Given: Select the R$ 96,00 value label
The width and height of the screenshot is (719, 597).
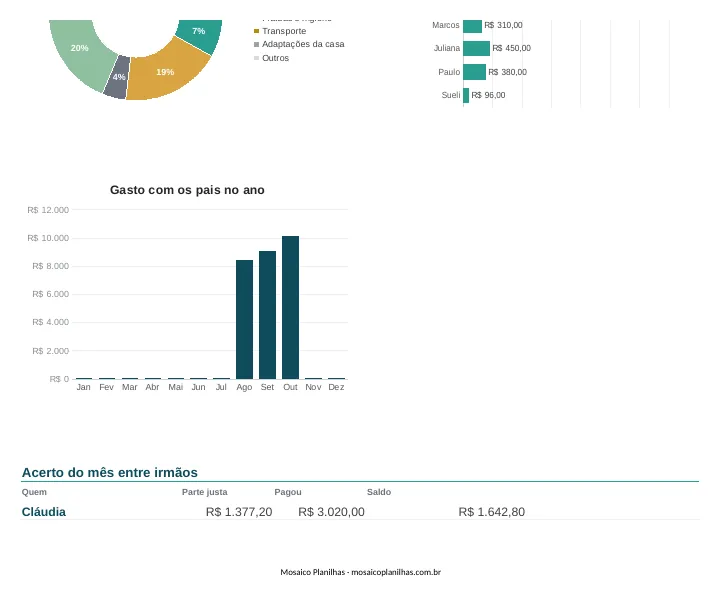Looking at the screenshot, I should (x=488, y=95).
